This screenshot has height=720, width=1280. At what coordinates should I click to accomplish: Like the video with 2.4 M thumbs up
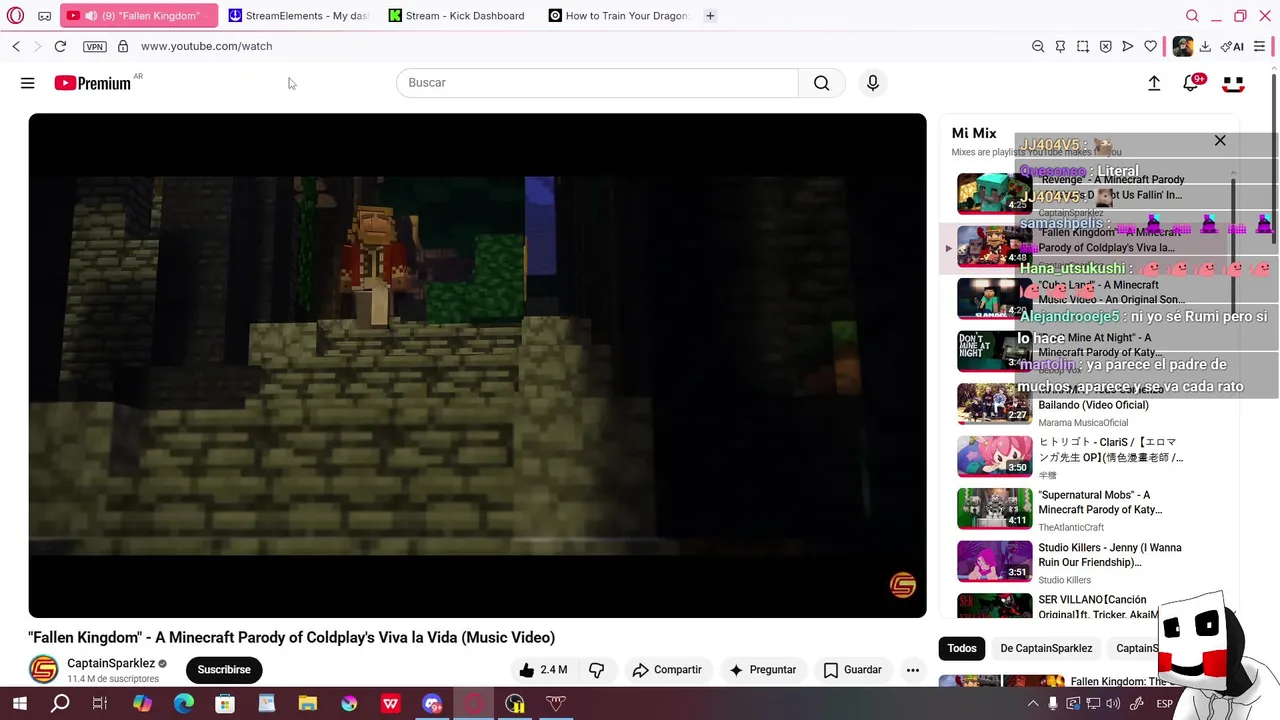pyautogui.click(x=543, y=670)
